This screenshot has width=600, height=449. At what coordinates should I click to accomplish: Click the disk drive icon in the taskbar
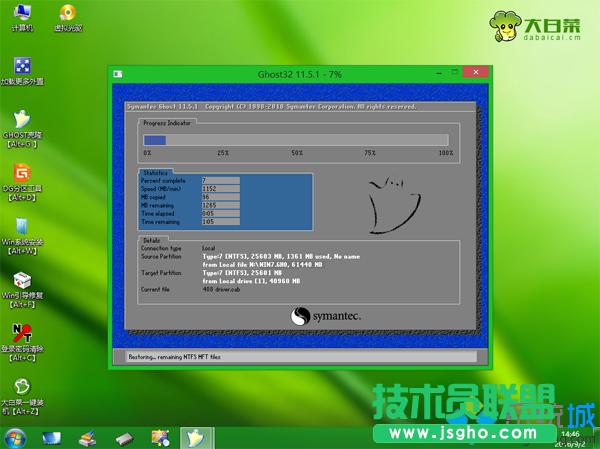click(x=123, y=438)
